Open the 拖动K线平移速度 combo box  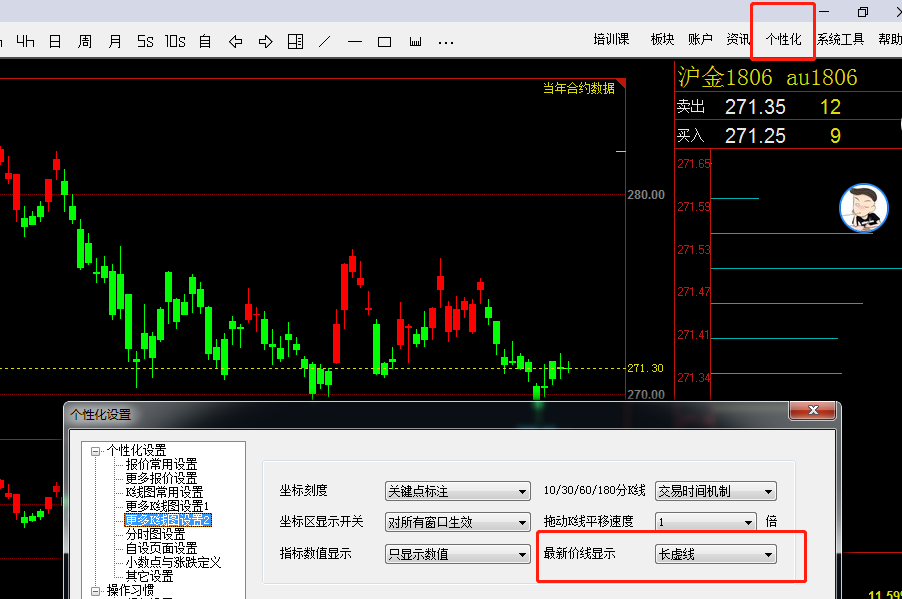tap(706, 522)
